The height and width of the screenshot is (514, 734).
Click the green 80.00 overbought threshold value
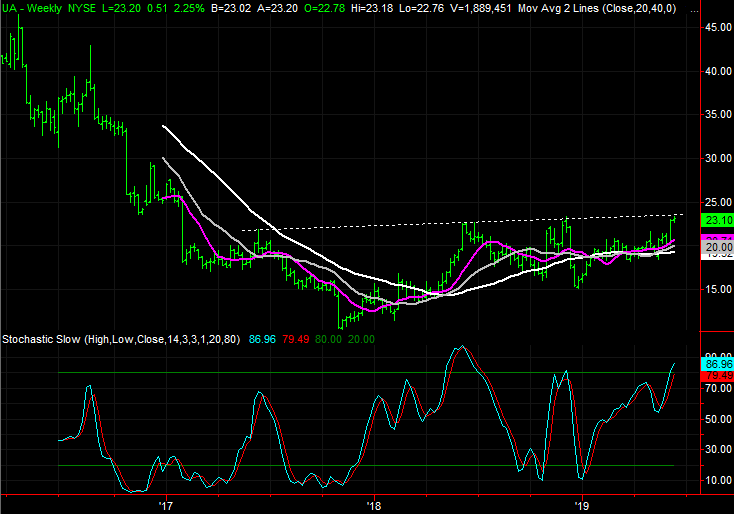pos(328,341)
